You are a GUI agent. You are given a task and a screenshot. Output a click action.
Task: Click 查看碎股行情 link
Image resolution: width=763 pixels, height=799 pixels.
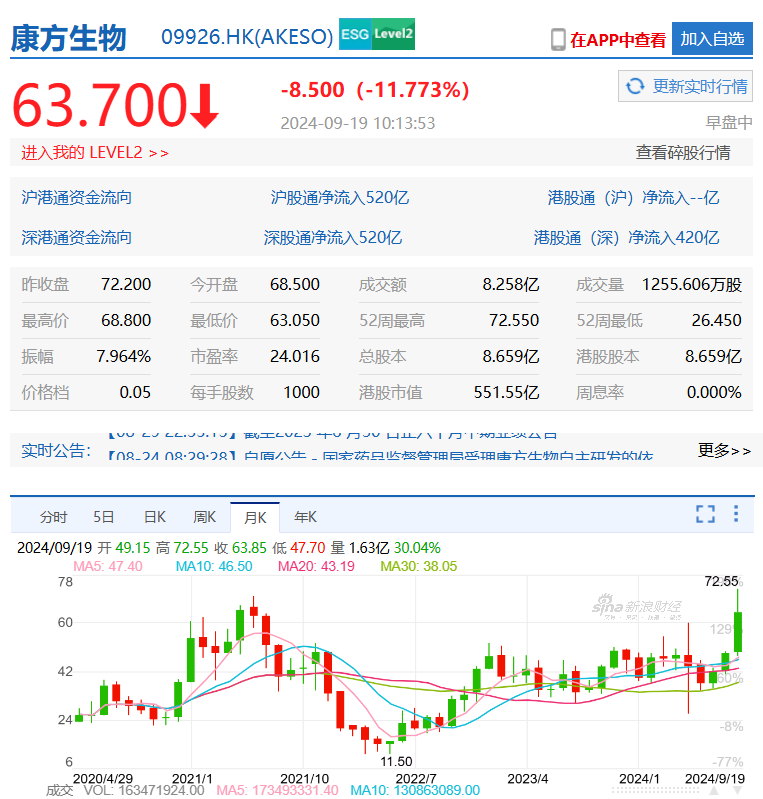pos(683,152)
